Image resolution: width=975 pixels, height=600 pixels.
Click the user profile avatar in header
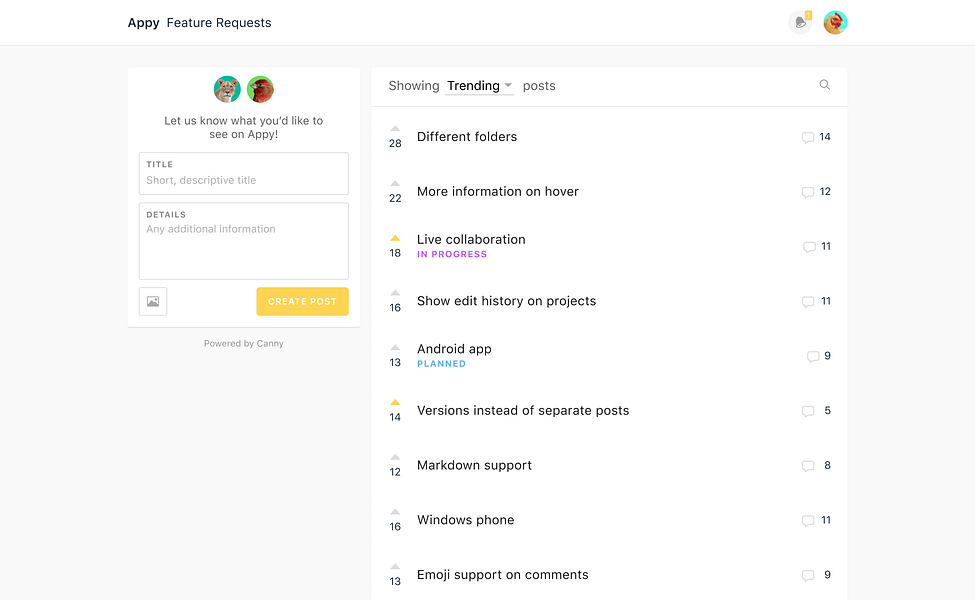click(835, 23)
